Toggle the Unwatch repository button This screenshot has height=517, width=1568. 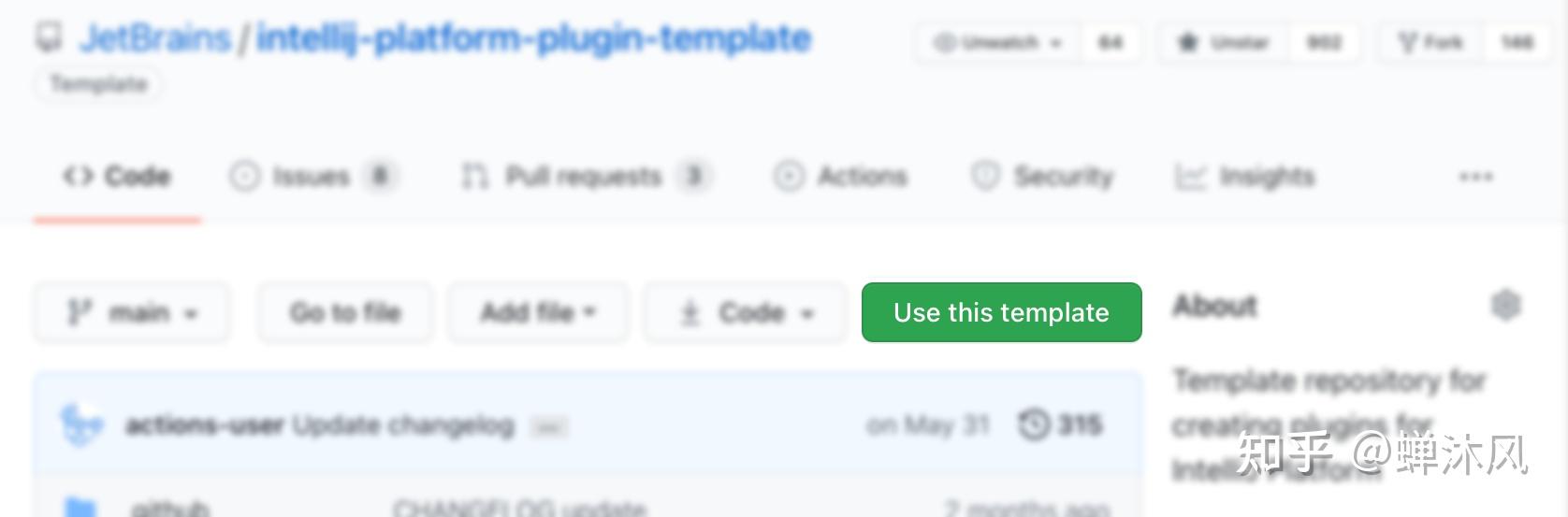pos(999,42)
